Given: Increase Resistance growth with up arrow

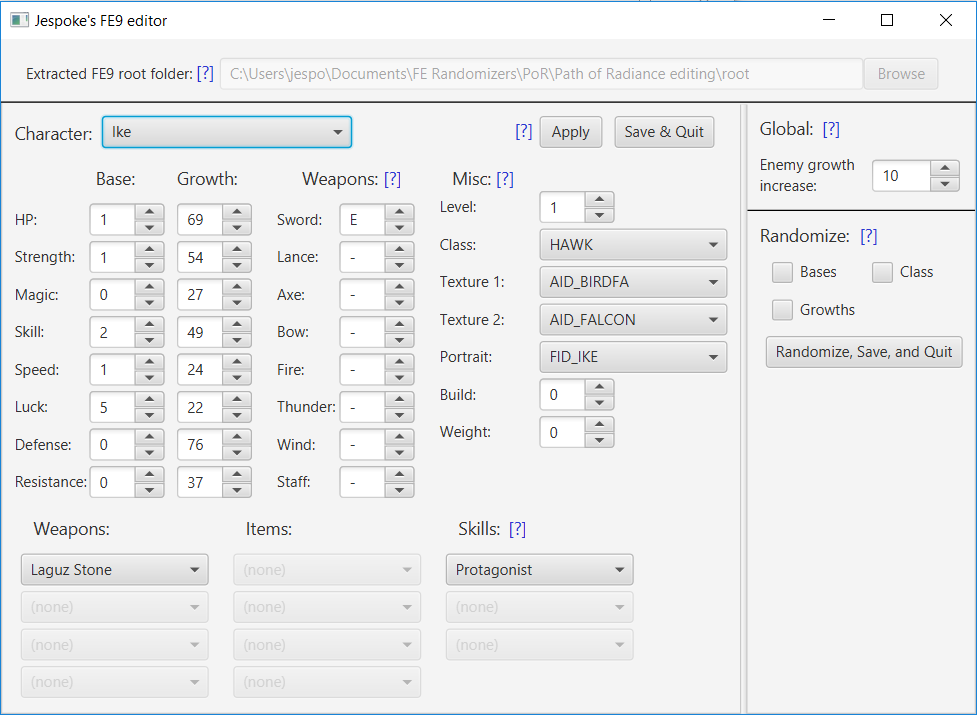Looking at the screenshot, I should tap(237, 474).
